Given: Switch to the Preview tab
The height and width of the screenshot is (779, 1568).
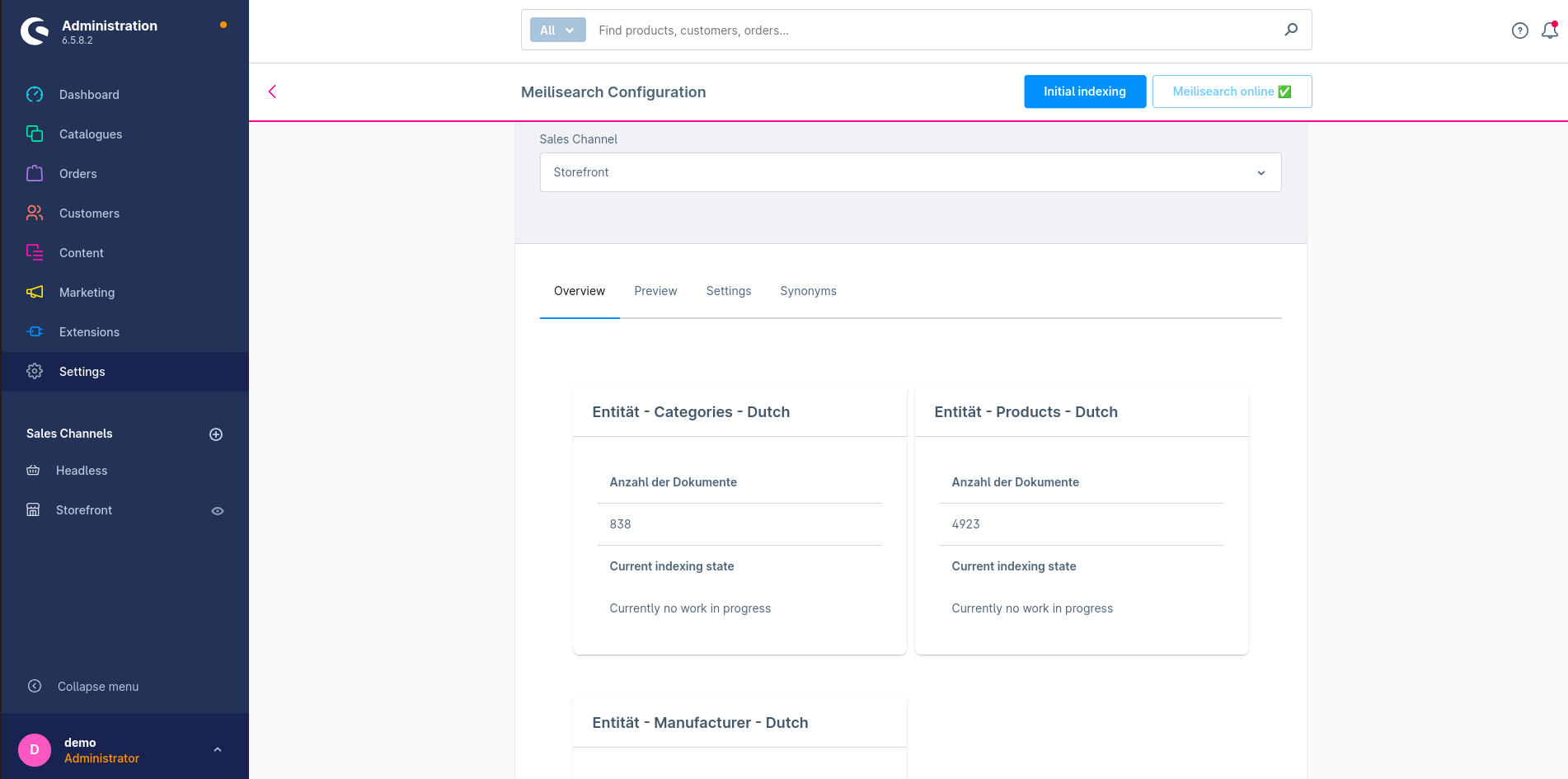Looking at the screenshot, I should tap(655, 291).
